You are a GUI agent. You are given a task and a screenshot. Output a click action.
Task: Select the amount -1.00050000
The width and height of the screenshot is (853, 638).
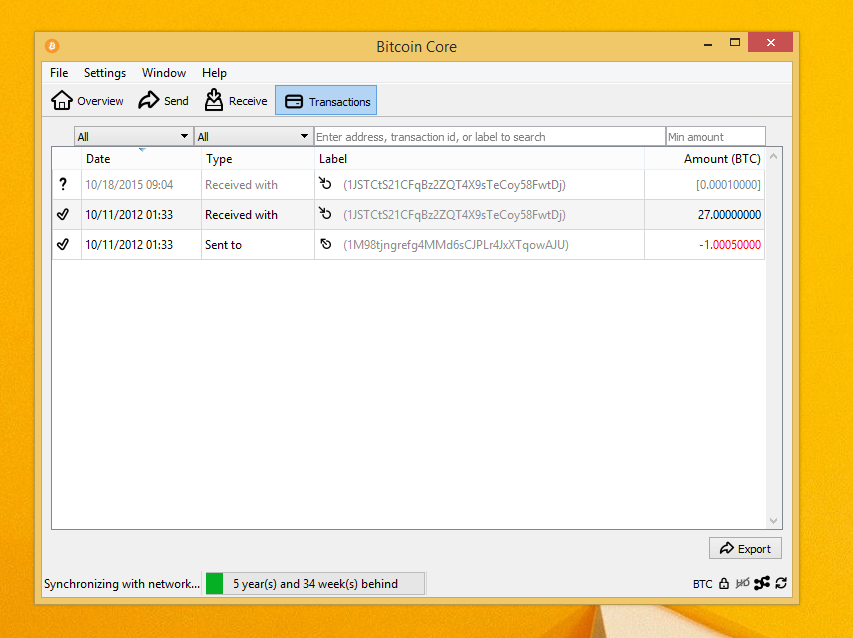coord(730,245)
